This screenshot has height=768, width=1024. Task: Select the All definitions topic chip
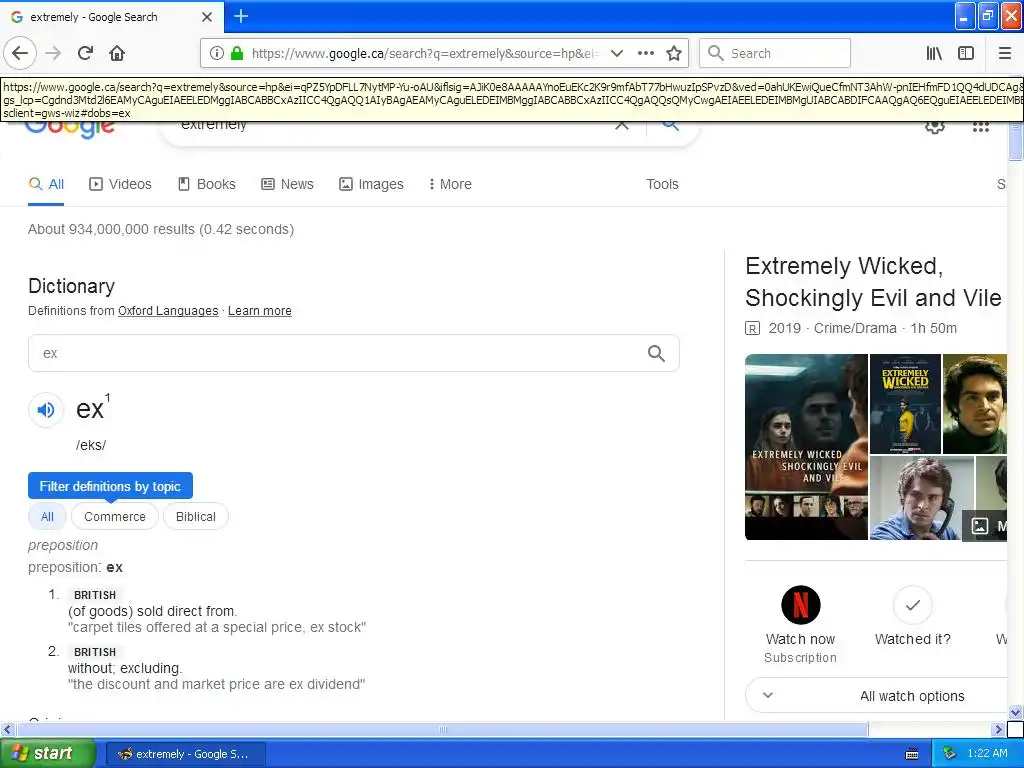pos(47,517)
